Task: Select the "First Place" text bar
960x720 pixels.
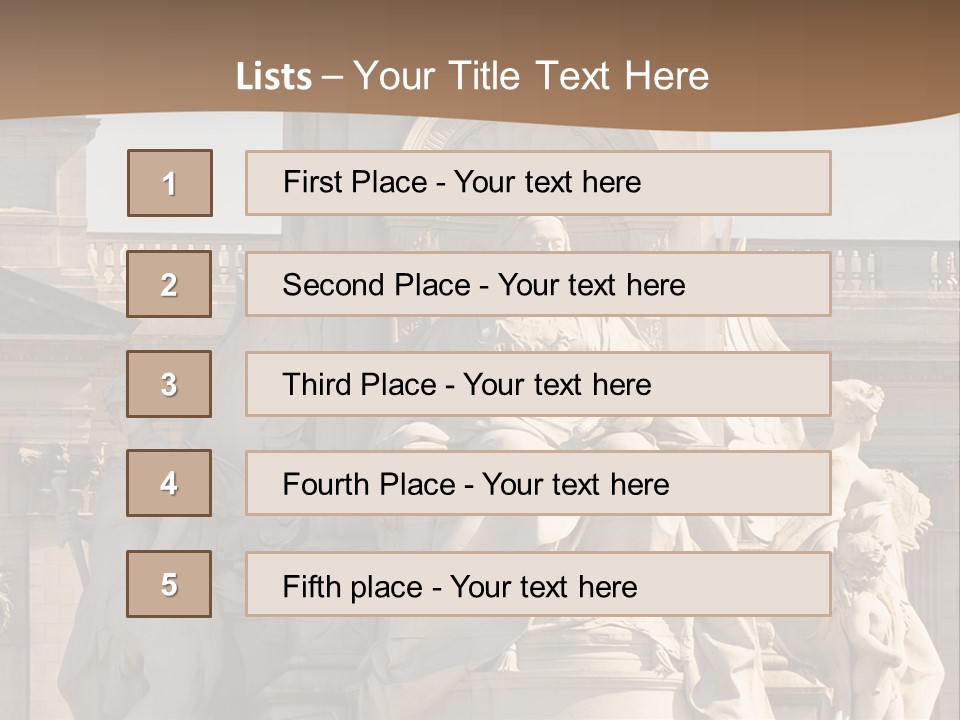Action: pyautogui.click(x=538, y=183)
